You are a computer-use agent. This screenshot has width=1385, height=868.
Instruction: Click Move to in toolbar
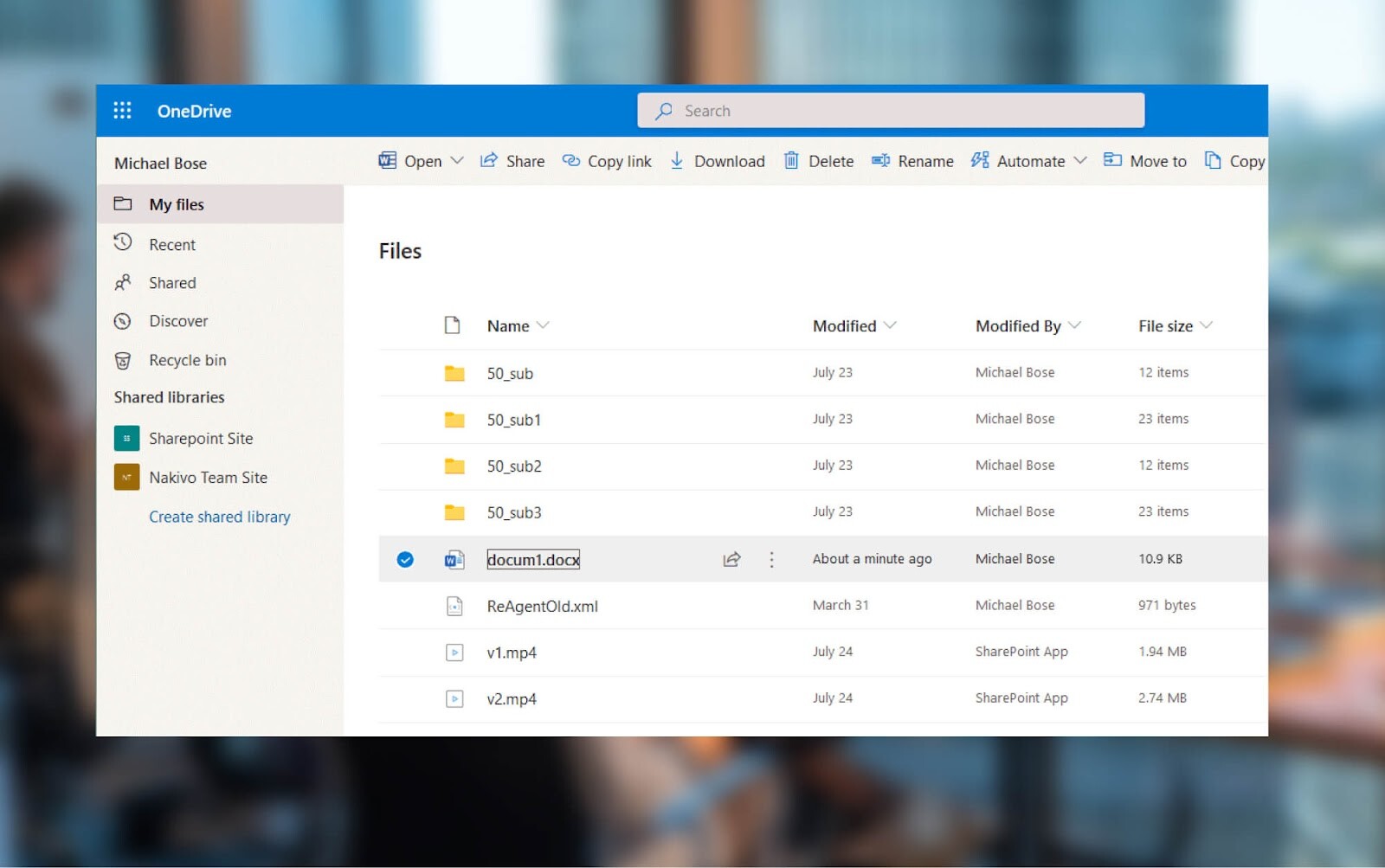coord(1144,161)
